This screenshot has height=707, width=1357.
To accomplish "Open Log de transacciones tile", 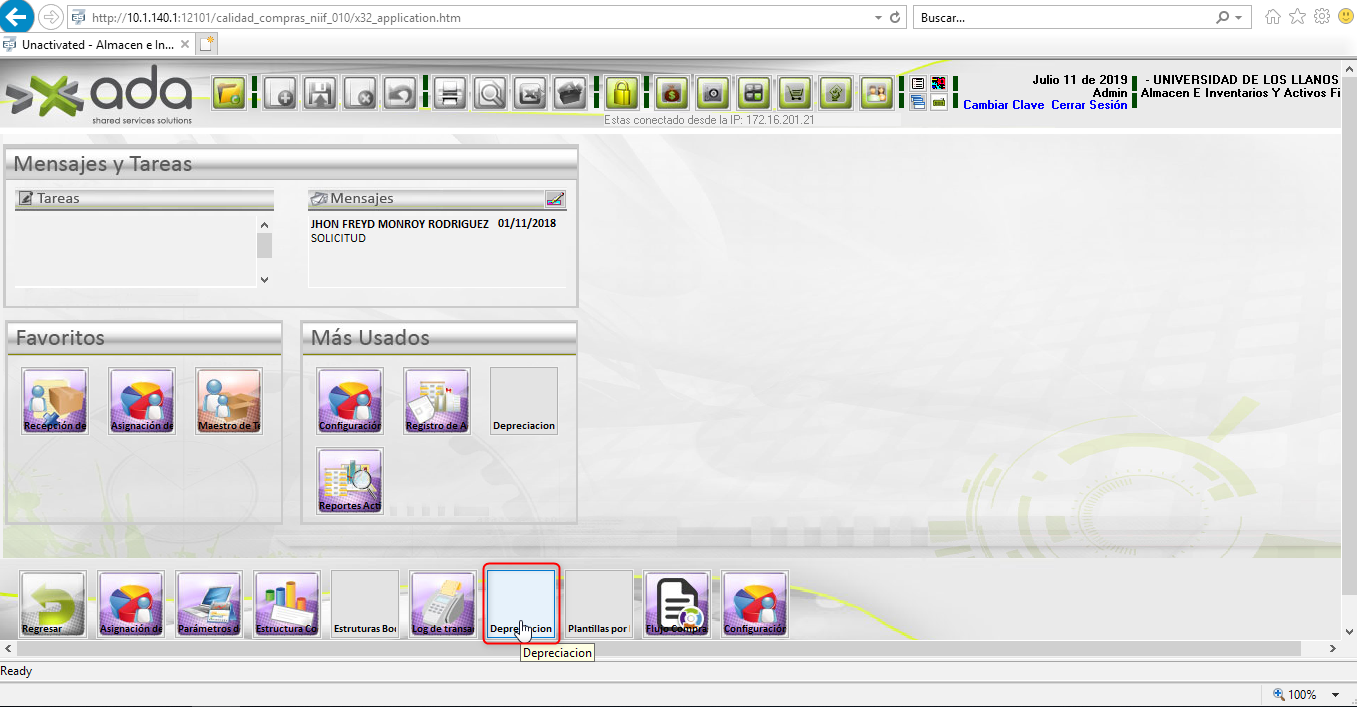I will 443,604.
